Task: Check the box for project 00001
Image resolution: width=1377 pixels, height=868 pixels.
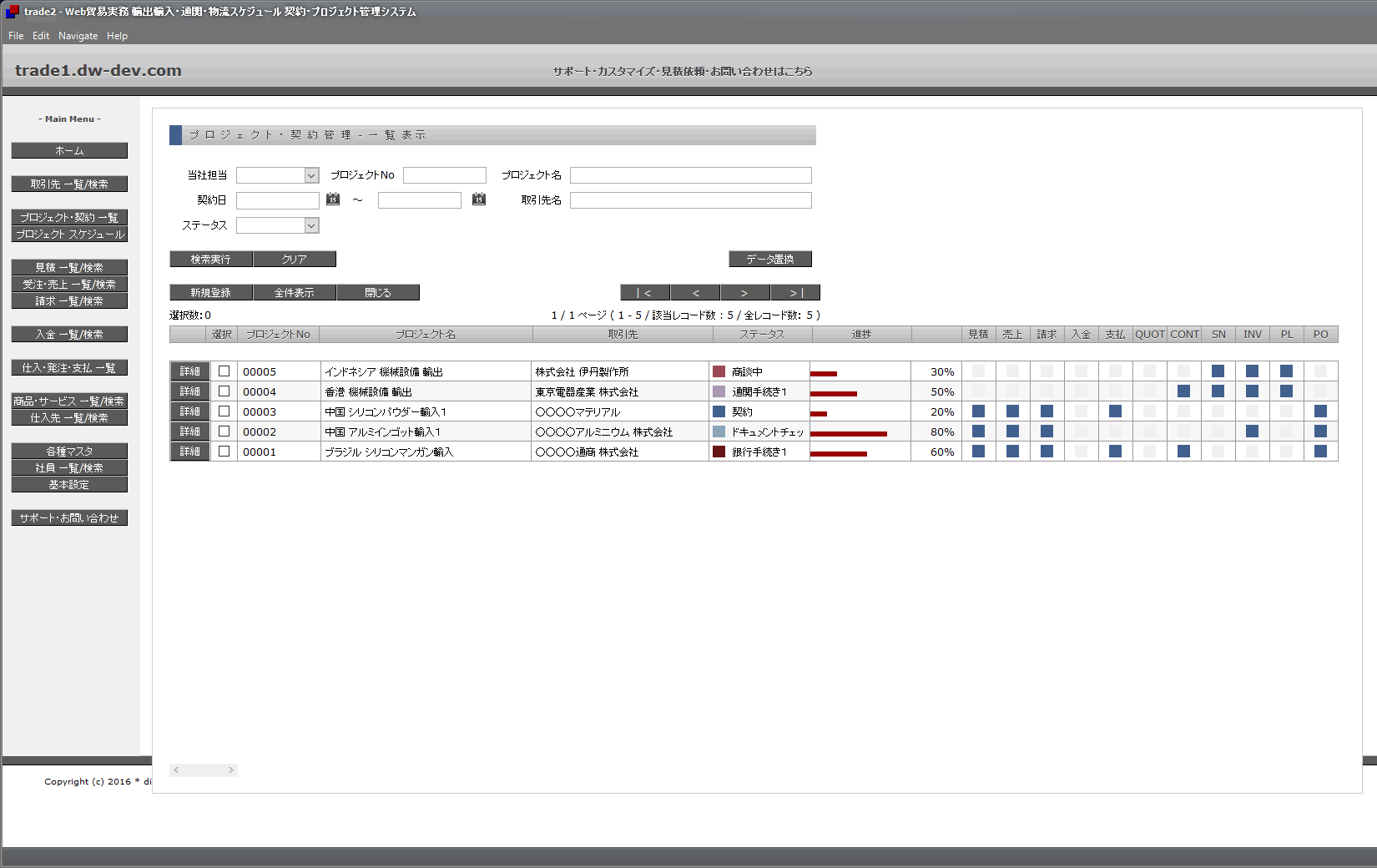Action: [224, 452]
